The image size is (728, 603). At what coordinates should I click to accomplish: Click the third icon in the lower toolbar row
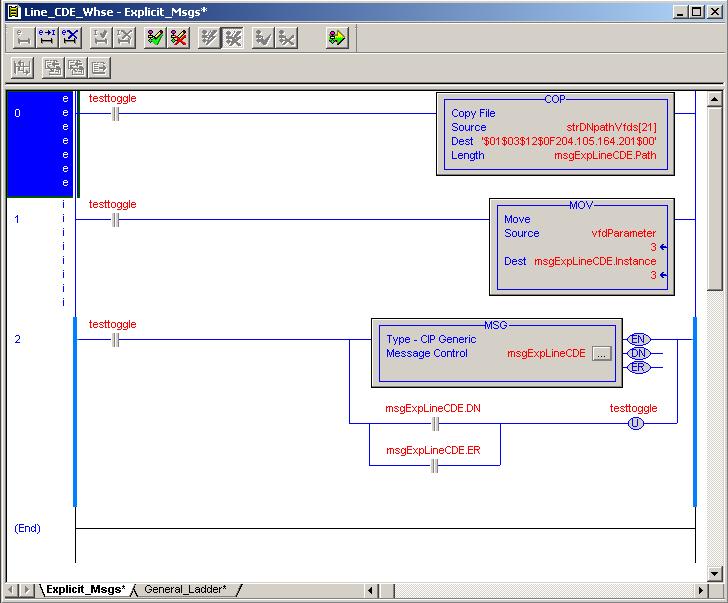tap(76, 68)
